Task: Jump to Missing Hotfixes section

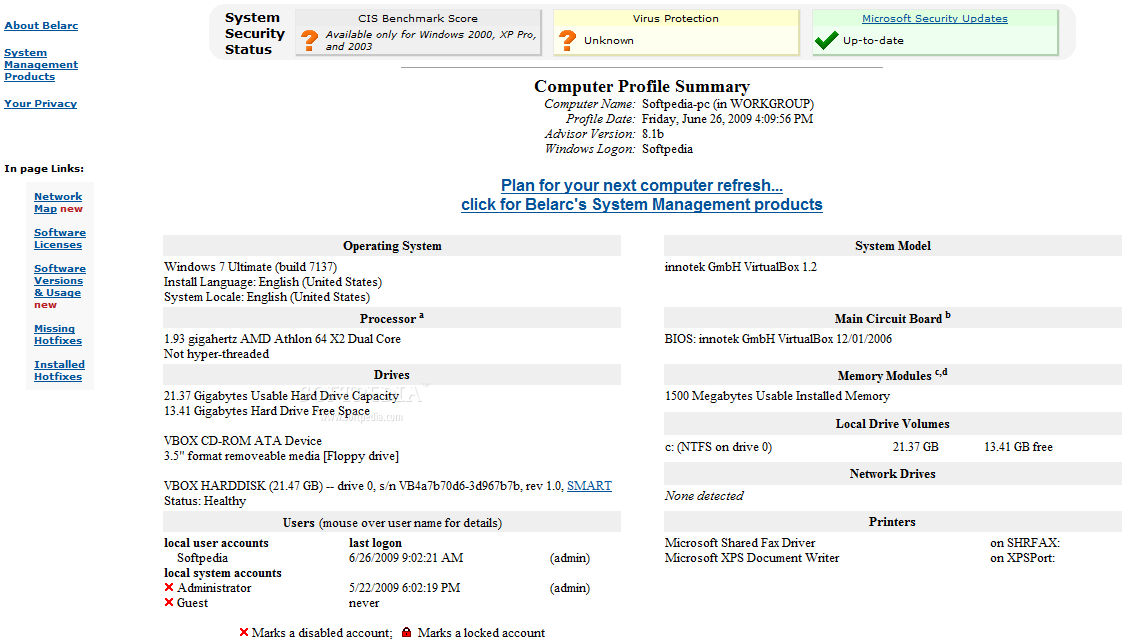Action: (x=58, y=334)
